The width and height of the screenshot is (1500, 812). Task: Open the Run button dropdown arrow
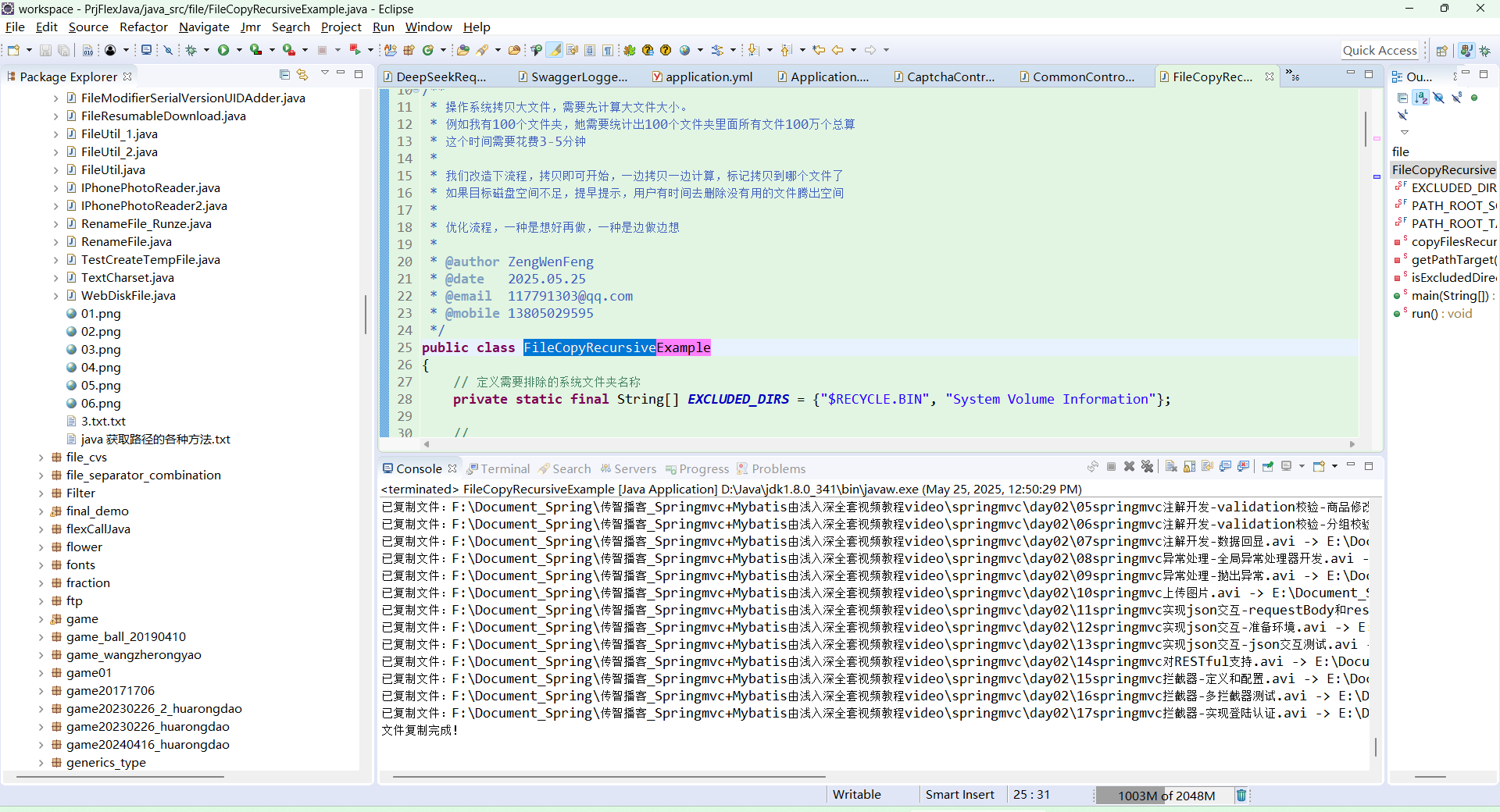click(x=239, y=50)
